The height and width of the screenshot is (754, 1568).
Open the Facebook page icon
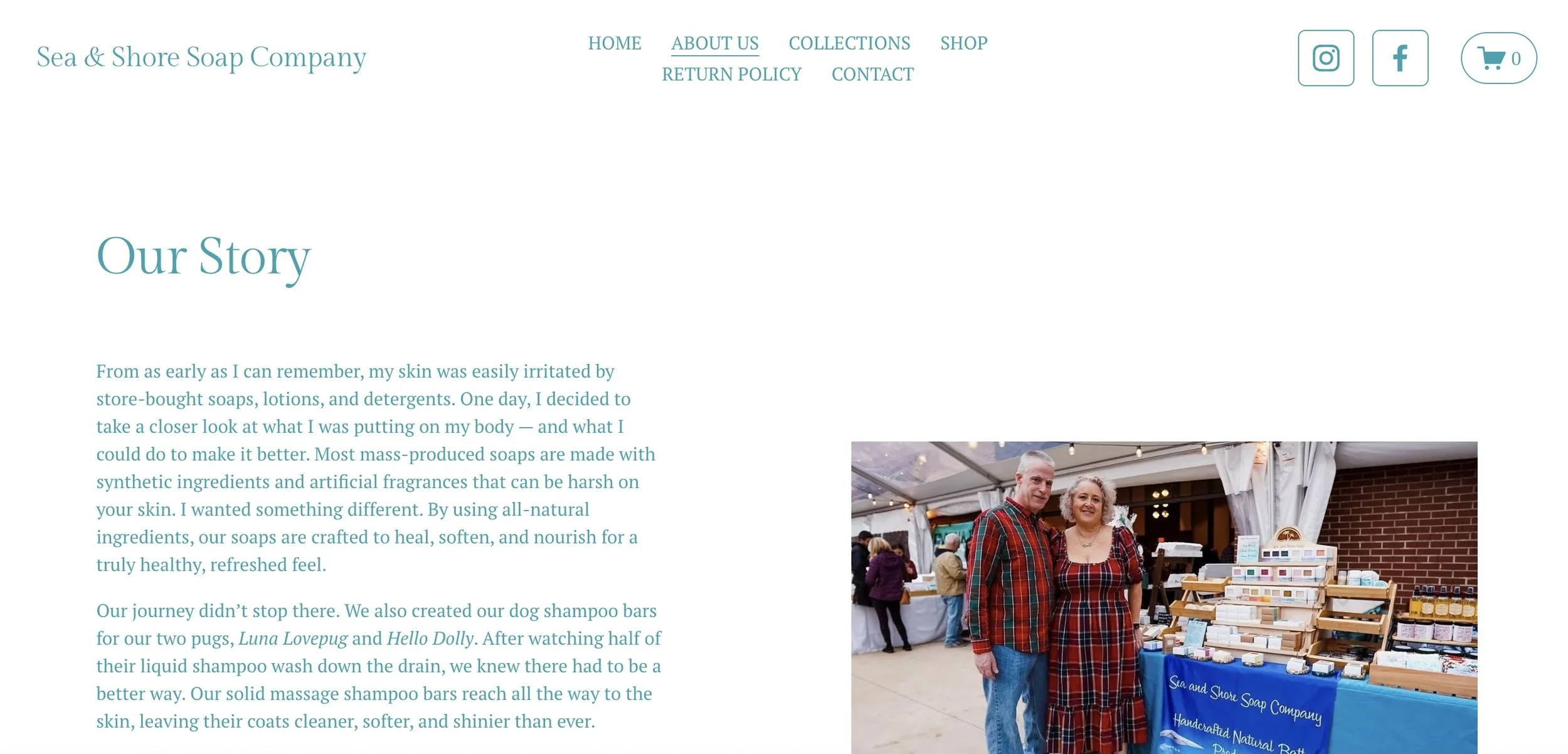coord(1400,58)
